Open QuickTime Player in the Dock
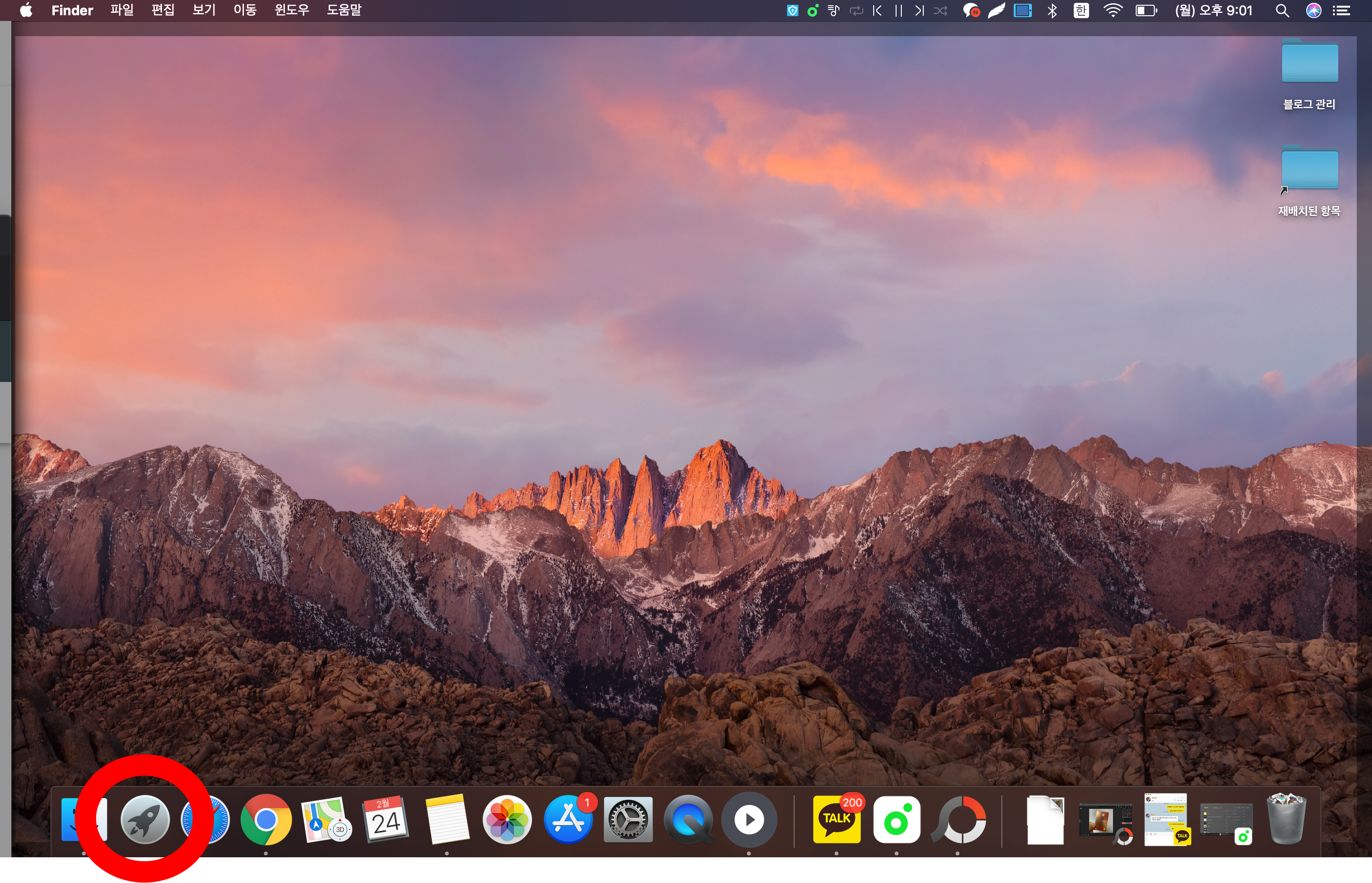The width and height of the screenshot is (1372, 883). pos(688,820)
